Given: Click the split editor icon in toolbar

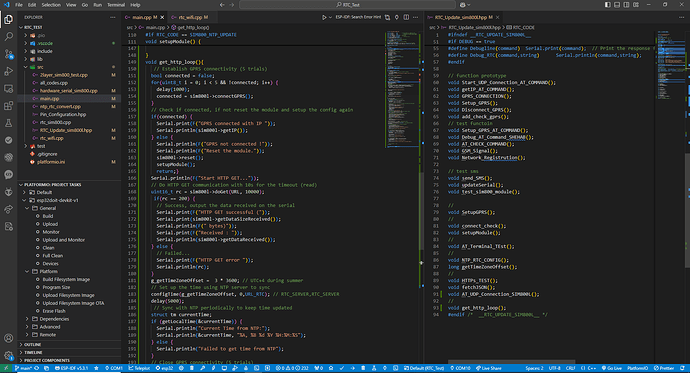Looking at the screenshot, I should point(406,17).
